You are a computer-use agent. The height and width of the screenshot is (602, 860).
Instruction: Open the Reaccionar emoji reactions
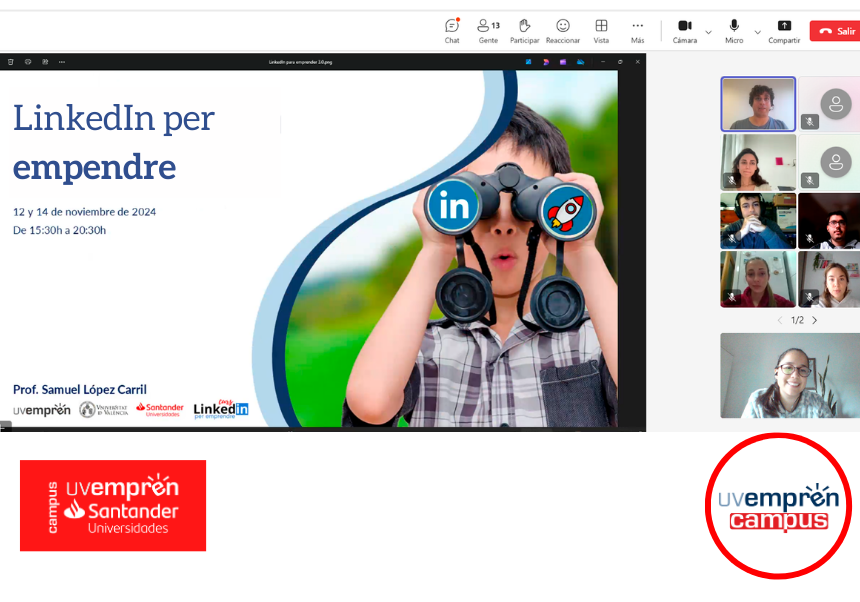(563, 30)
